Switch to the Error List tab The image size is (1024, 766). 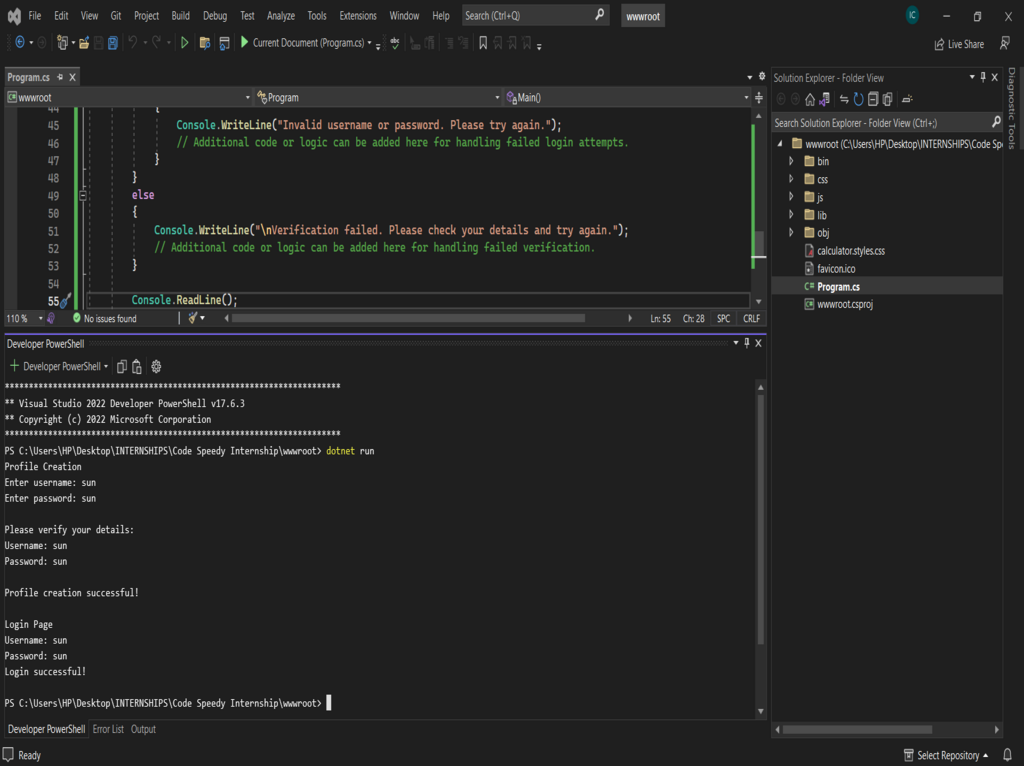[x=108, y=730]
